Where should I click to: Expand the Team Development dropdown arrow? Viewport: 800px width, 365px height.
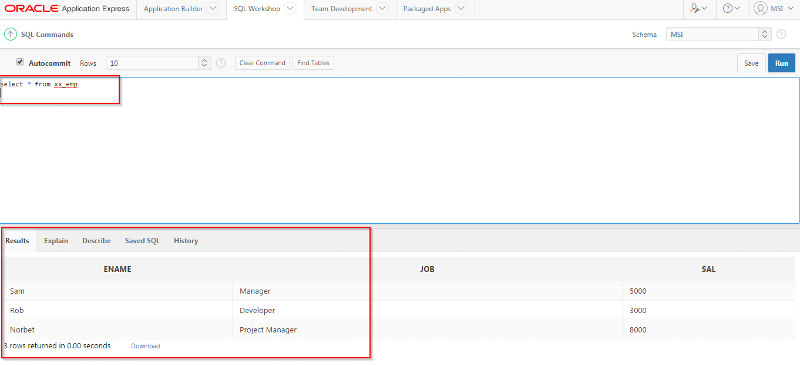[x=382, y=9]
